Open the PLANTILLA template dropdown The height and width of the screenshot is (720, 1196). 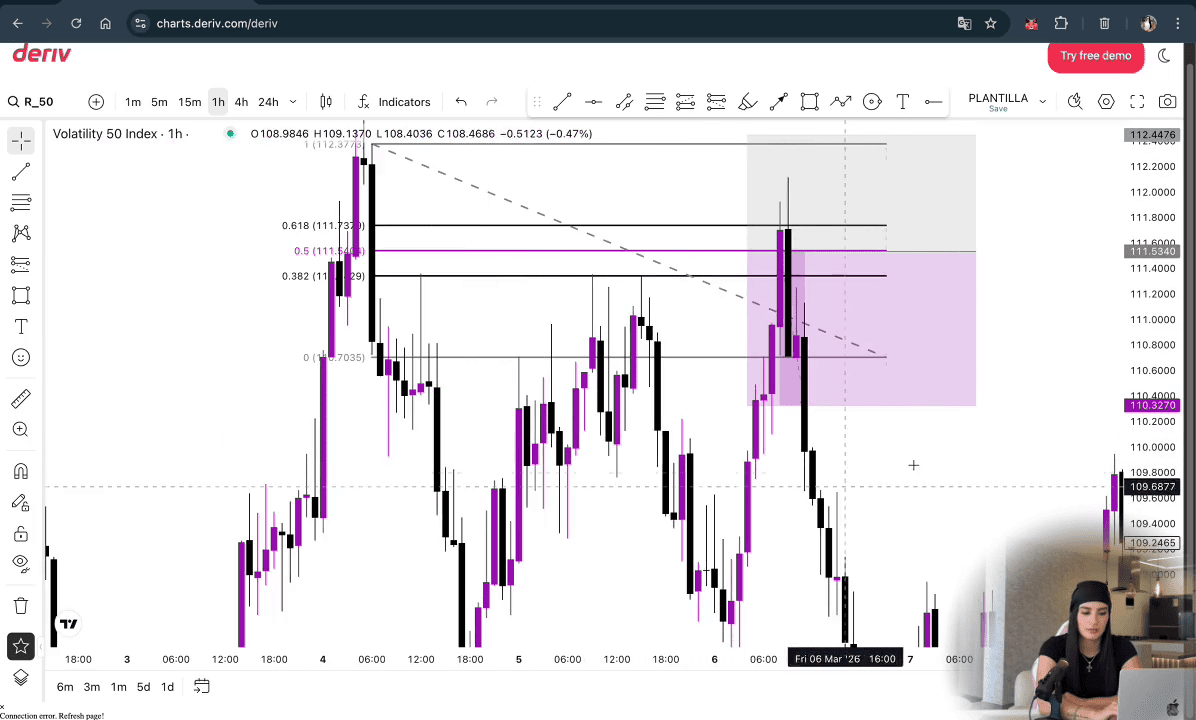pyautogui.click(x=1006, y=101)
